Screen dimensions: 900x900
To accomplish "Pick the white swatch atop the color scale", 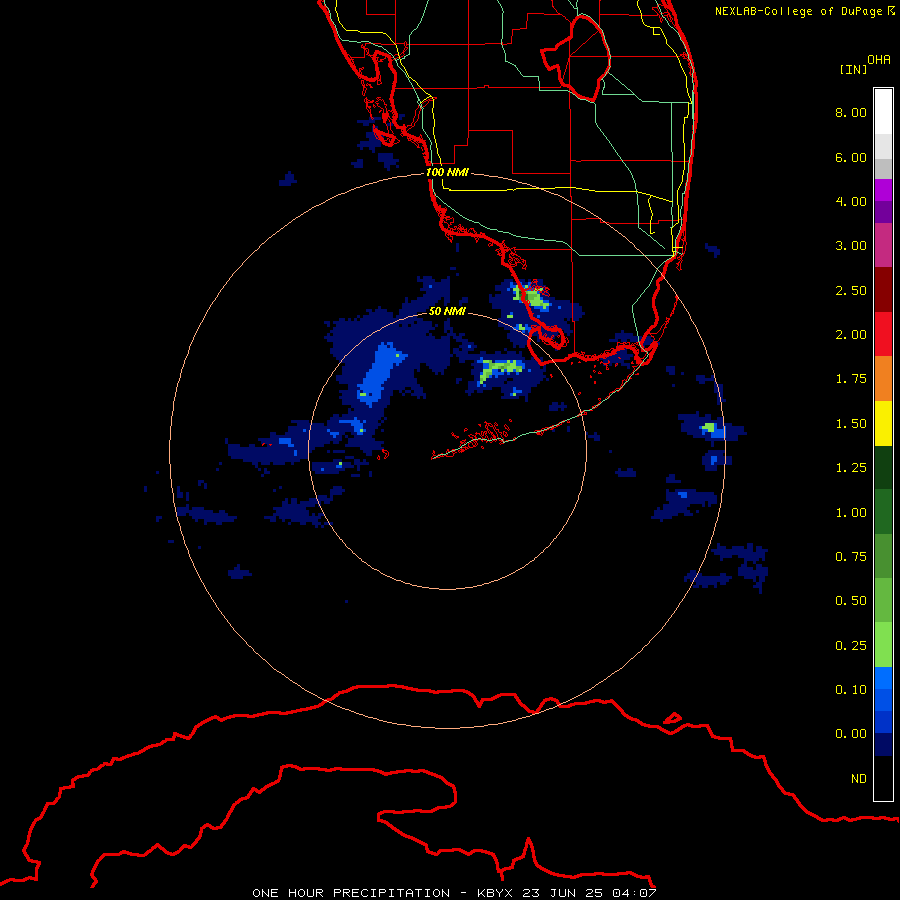I will point(883,111).
